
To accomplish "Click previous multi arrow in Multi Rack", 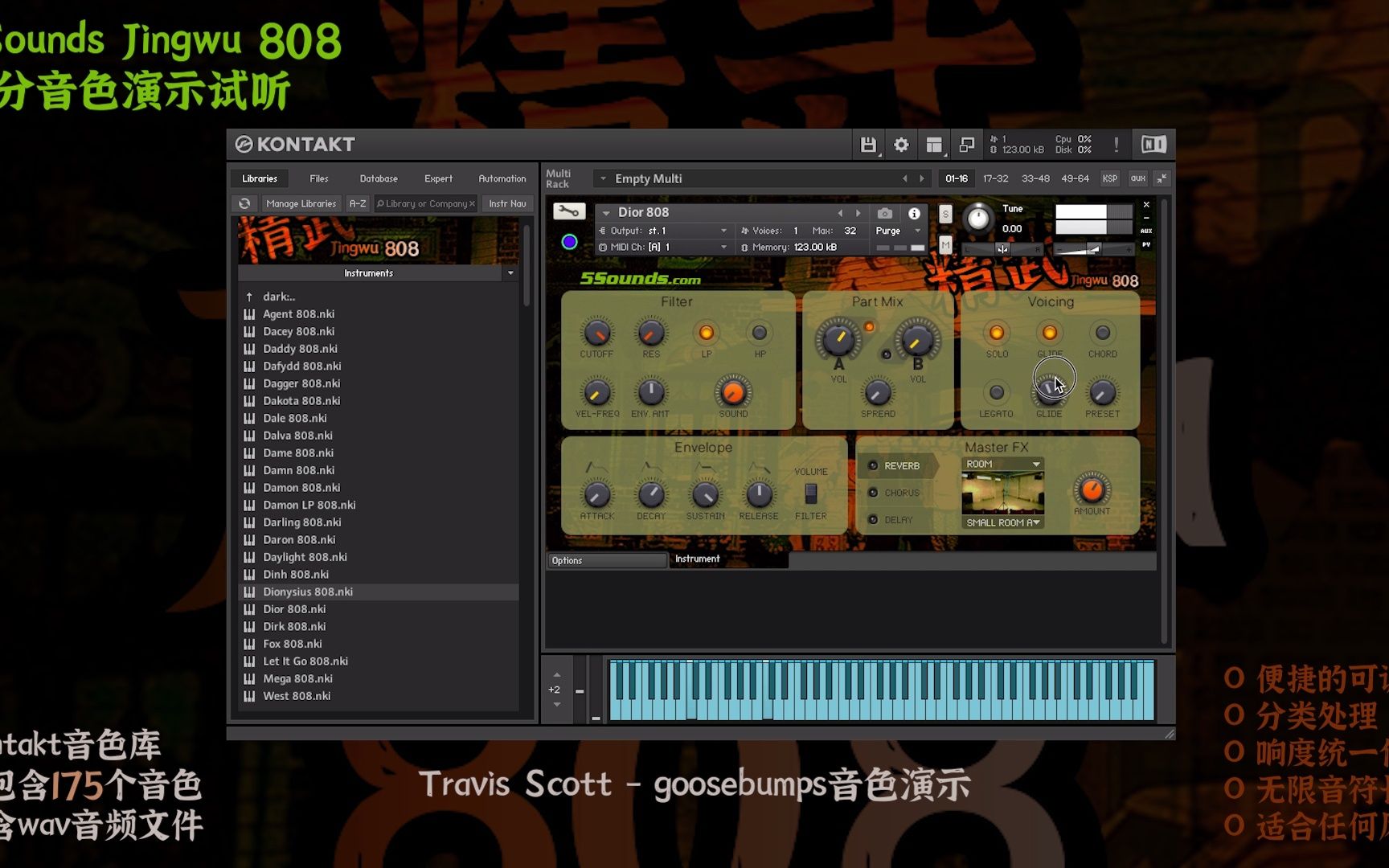I will pyautogui.click(x=905, y=178).
